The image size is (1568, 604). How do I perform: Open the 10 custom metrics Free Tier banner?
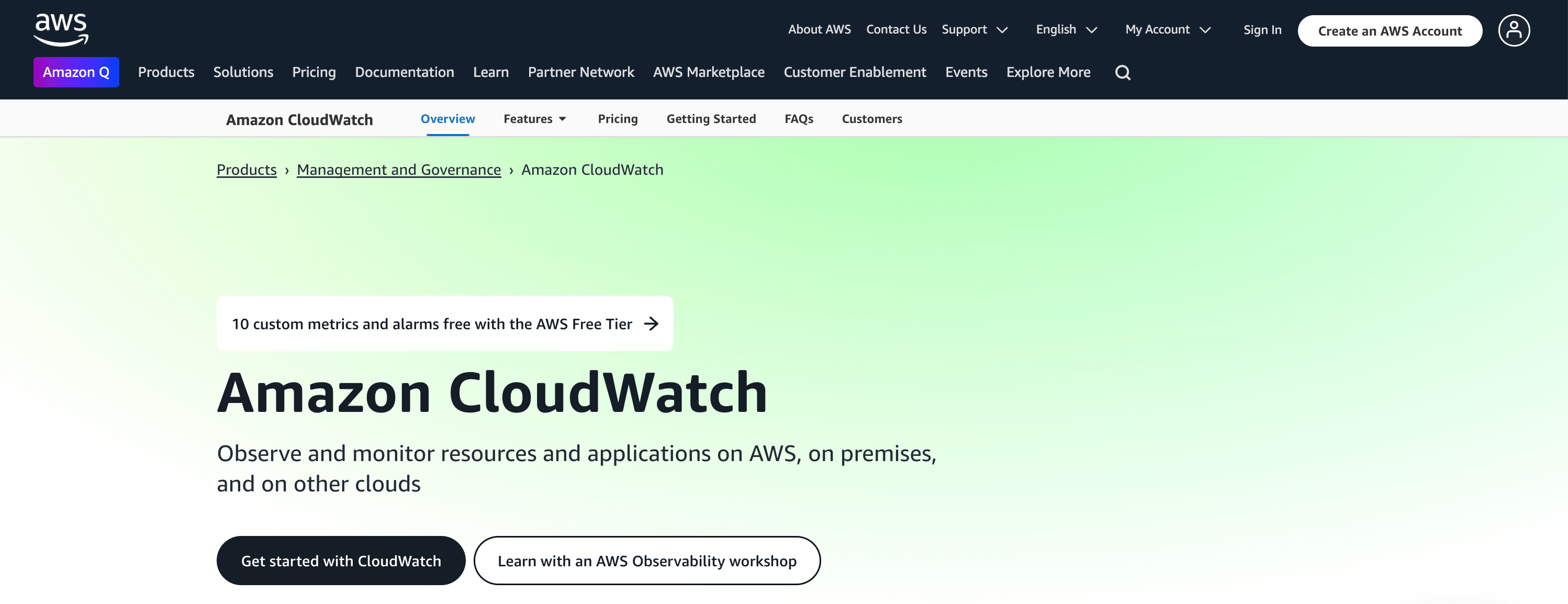click(445, 323)
